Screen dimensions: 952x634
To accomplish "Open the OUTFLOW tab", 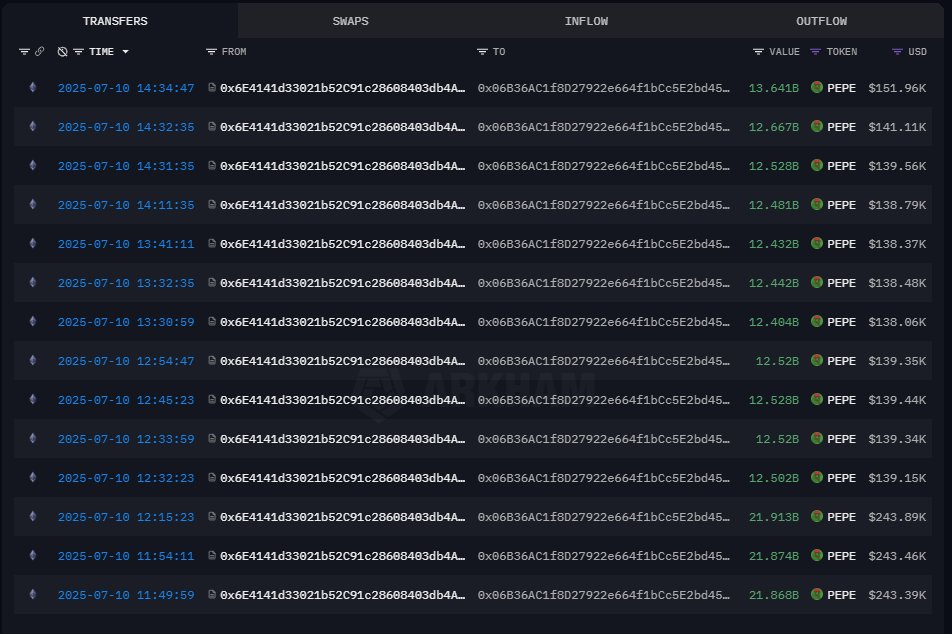I will (x=821, y=21).
